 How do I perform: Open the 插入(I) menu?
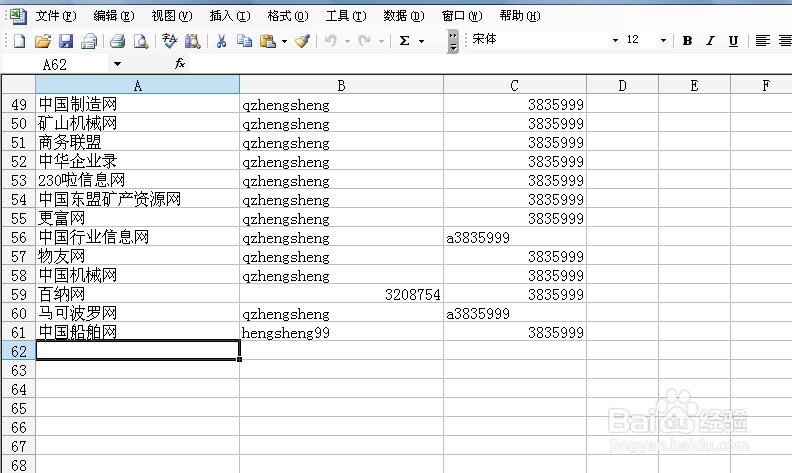(x=230, y=16)
